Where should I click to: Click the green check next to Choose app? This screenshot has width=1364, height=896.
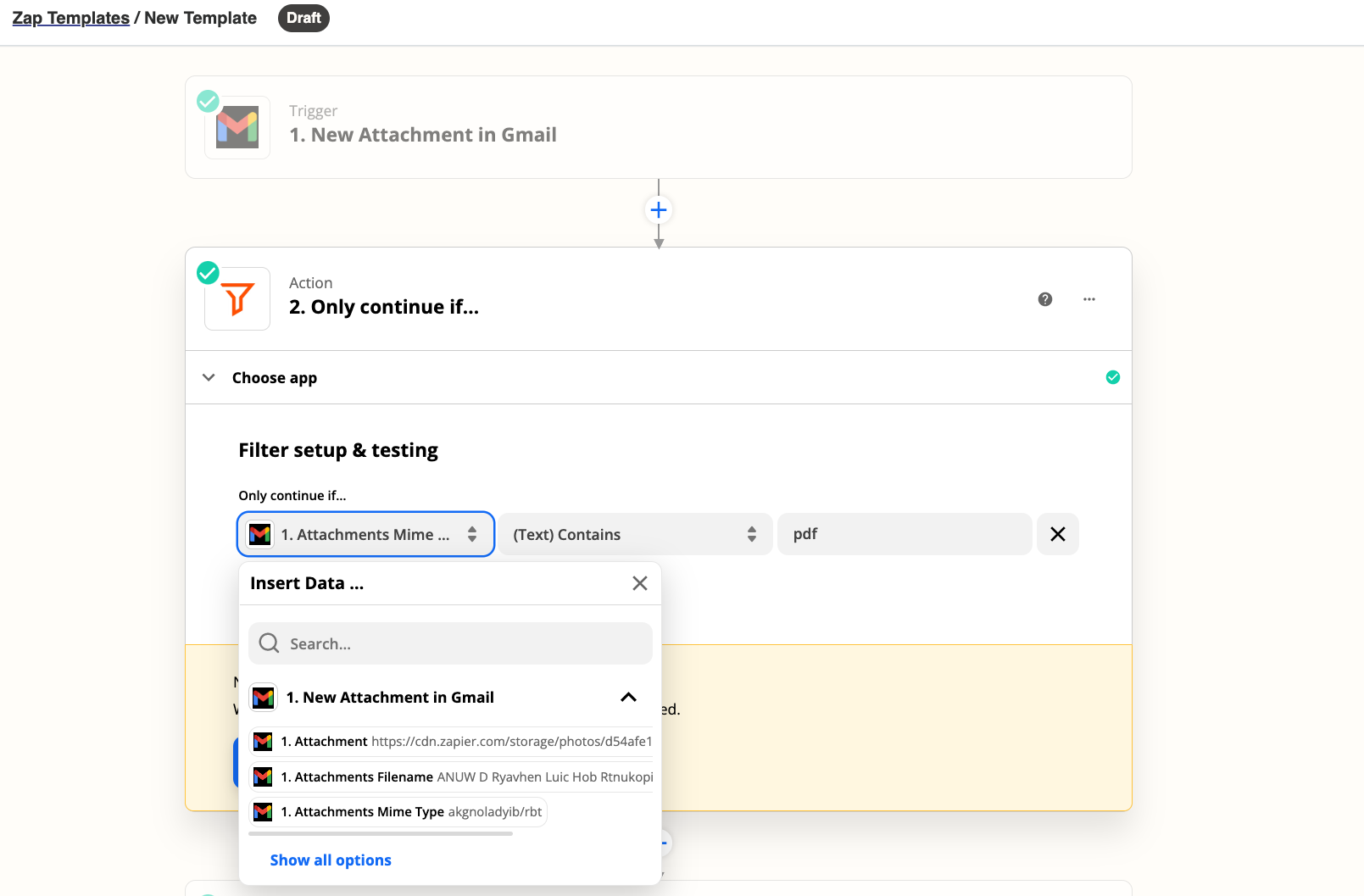(1113, 377)
